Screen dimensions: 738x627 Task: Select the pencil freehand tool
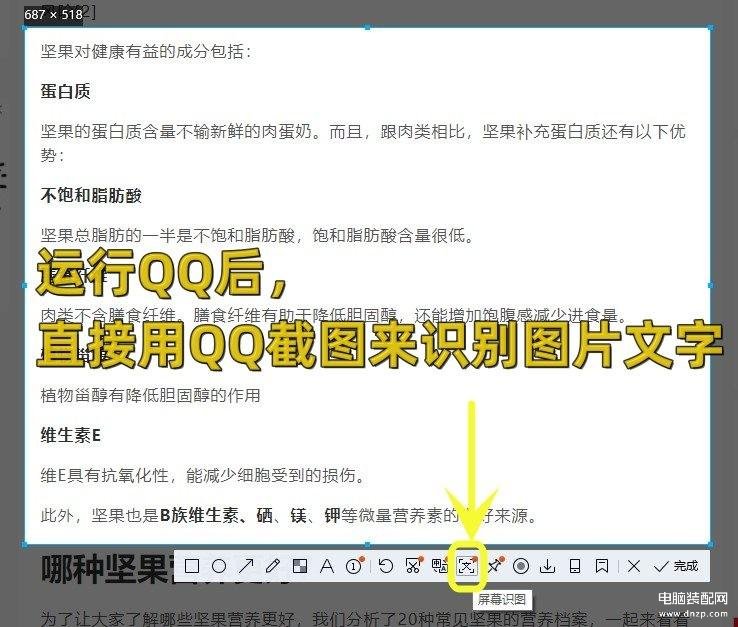click(x=273, y=566)
